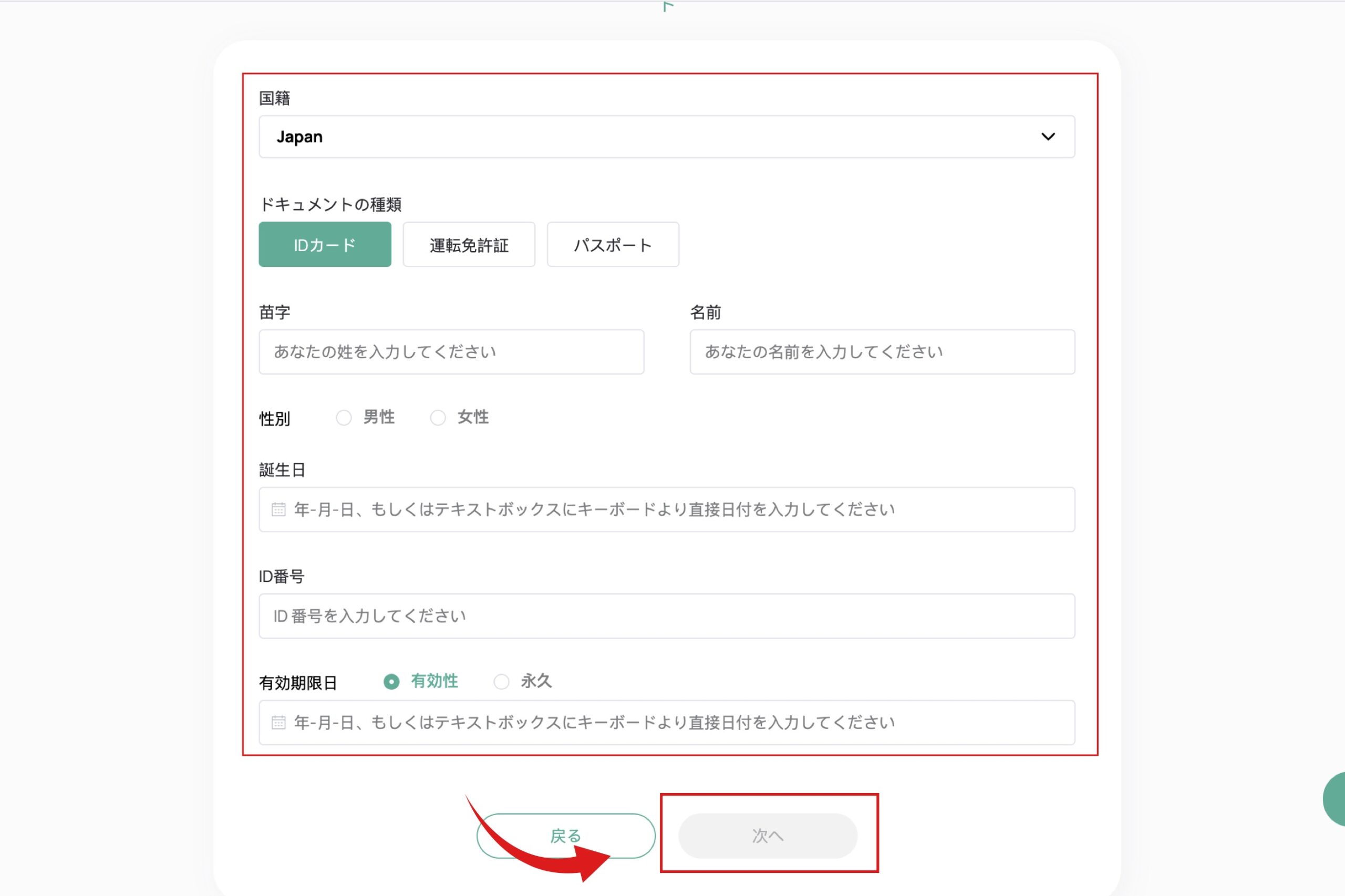The image size is (1345, 896).
Task: Choose パスポート as document type
Action: [x=613, y=245]
